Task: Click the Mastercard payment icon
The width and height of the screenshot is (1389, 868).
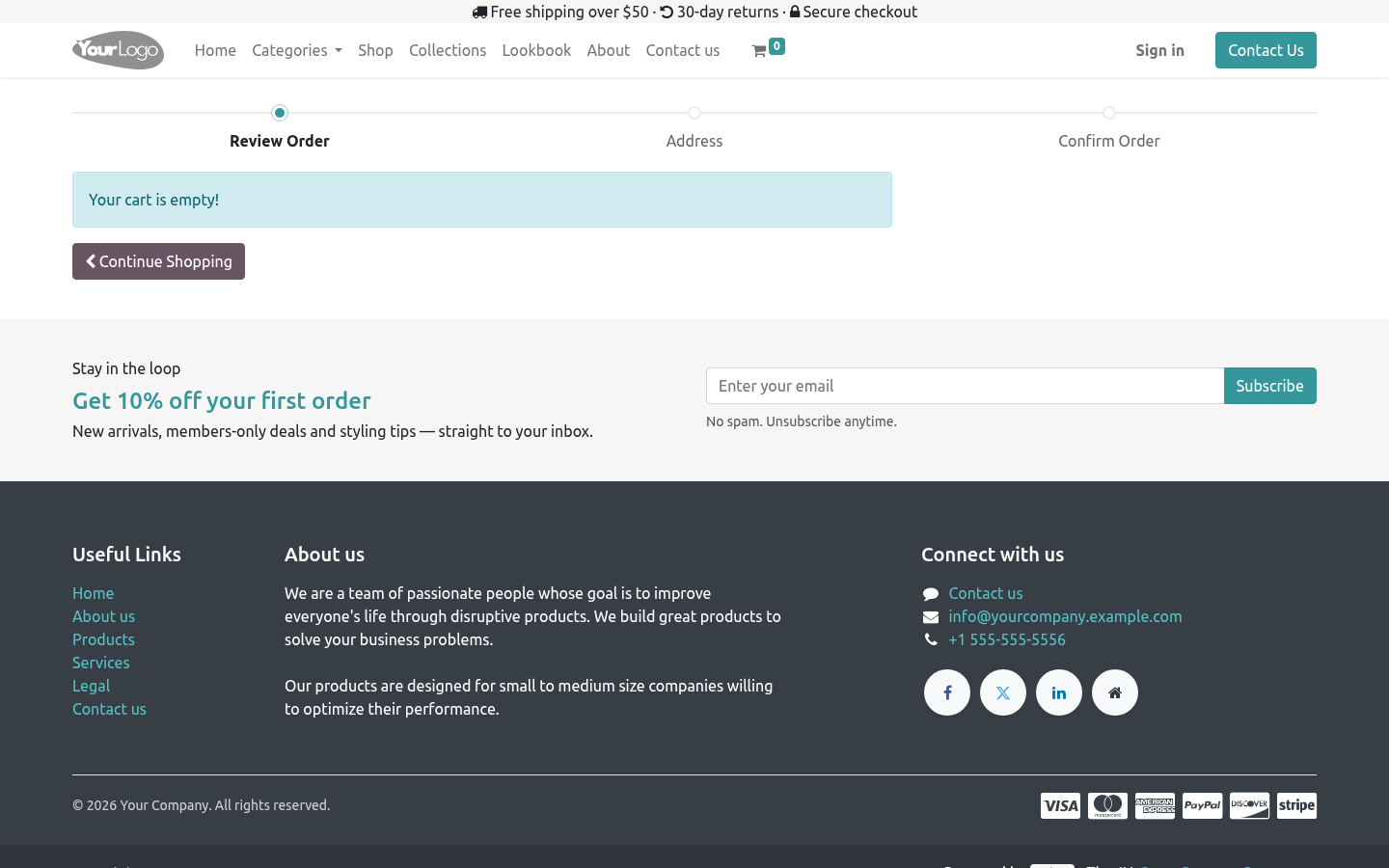Action: pyautogui.click(x=1107, y=805)
